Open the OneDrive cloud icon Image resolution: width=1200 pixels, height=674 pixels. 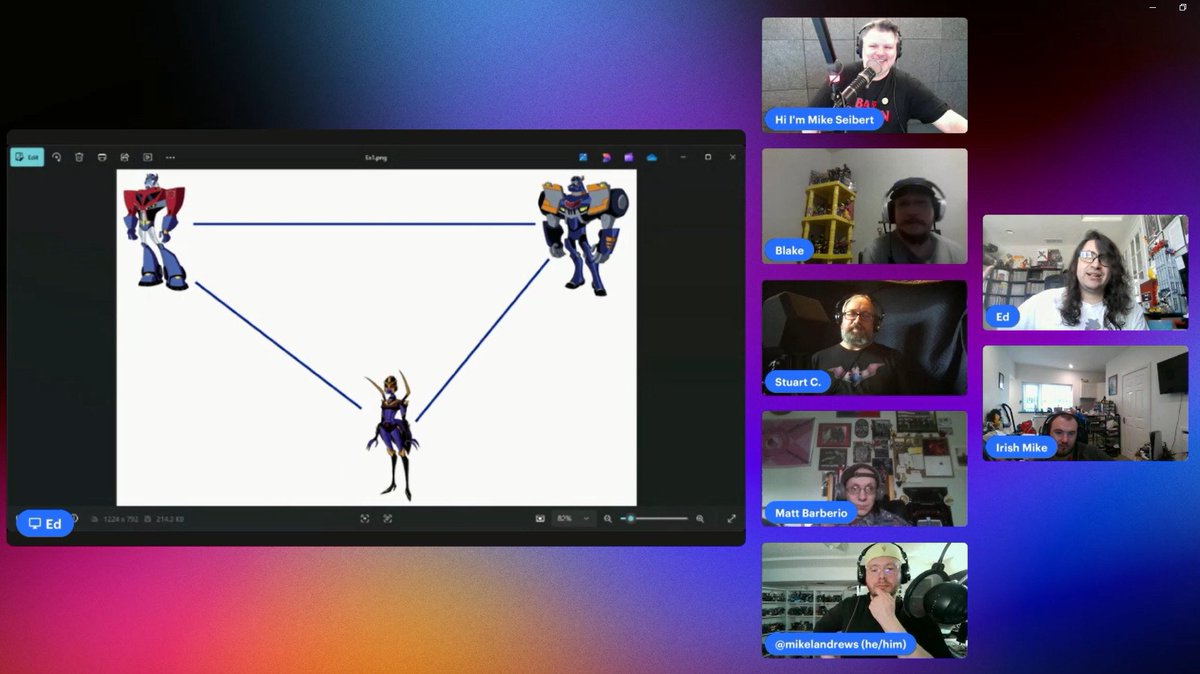point(652,157)
